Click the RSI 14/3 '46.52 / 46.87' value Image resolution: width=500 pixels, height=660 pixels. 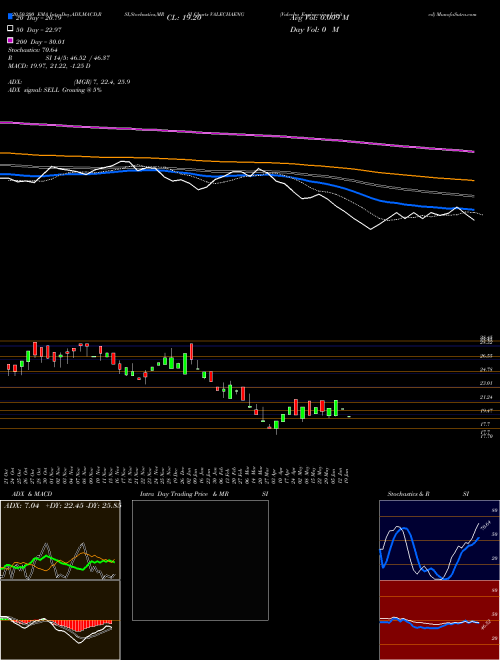click(91, 58)
